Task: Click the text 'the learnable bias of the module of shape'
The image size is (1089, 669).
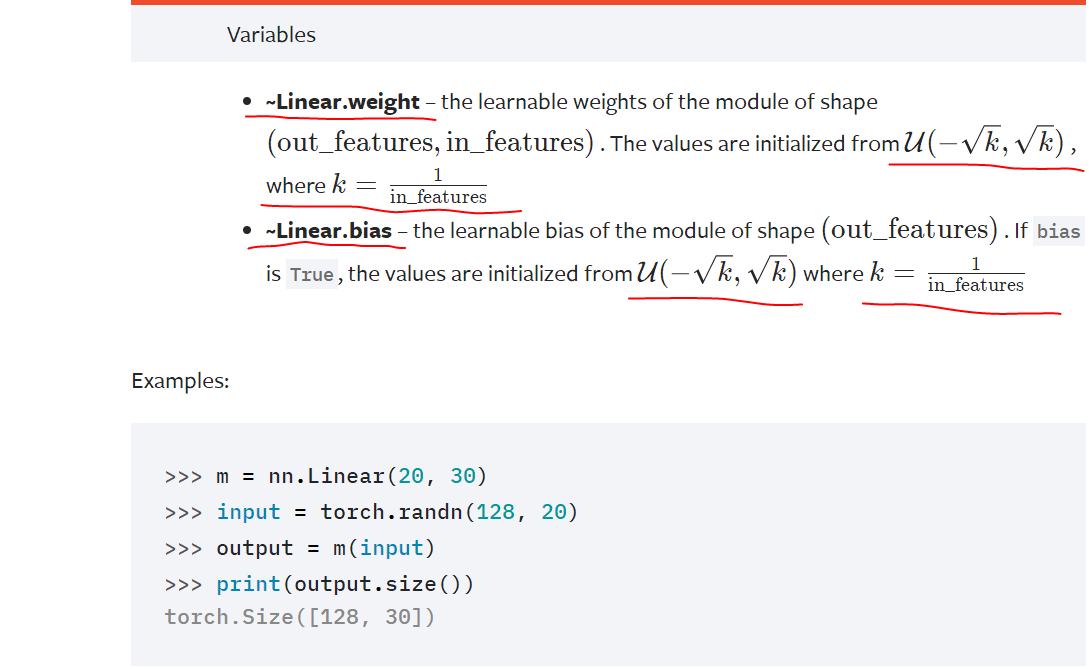Action: 614,231
